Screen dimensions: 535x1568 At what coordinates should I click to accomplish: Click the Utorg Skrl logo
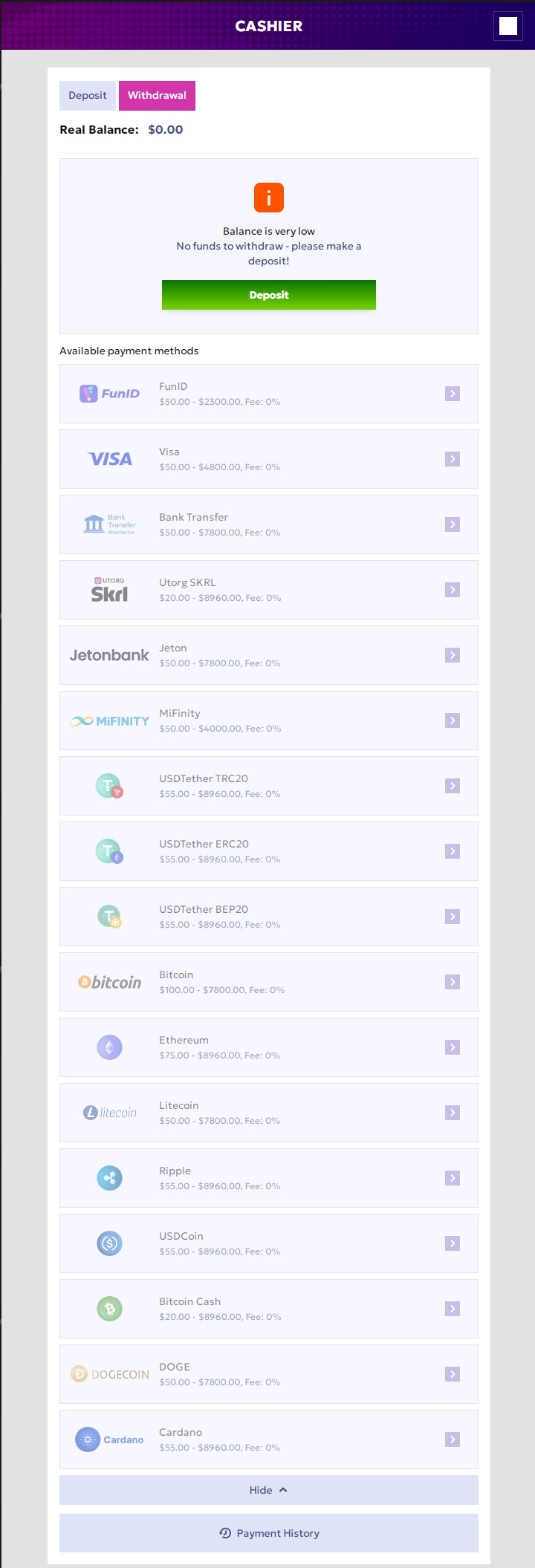click(x=109, y=590)
